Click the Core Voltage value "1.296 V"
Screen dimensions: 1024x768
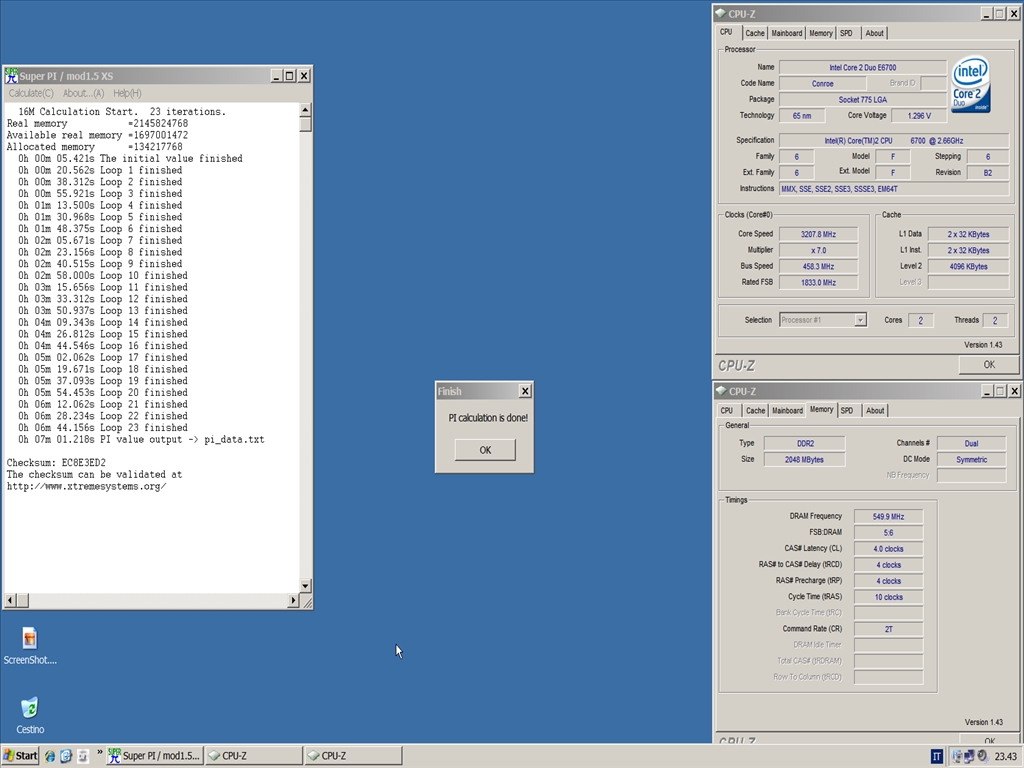tap(919, 116)
